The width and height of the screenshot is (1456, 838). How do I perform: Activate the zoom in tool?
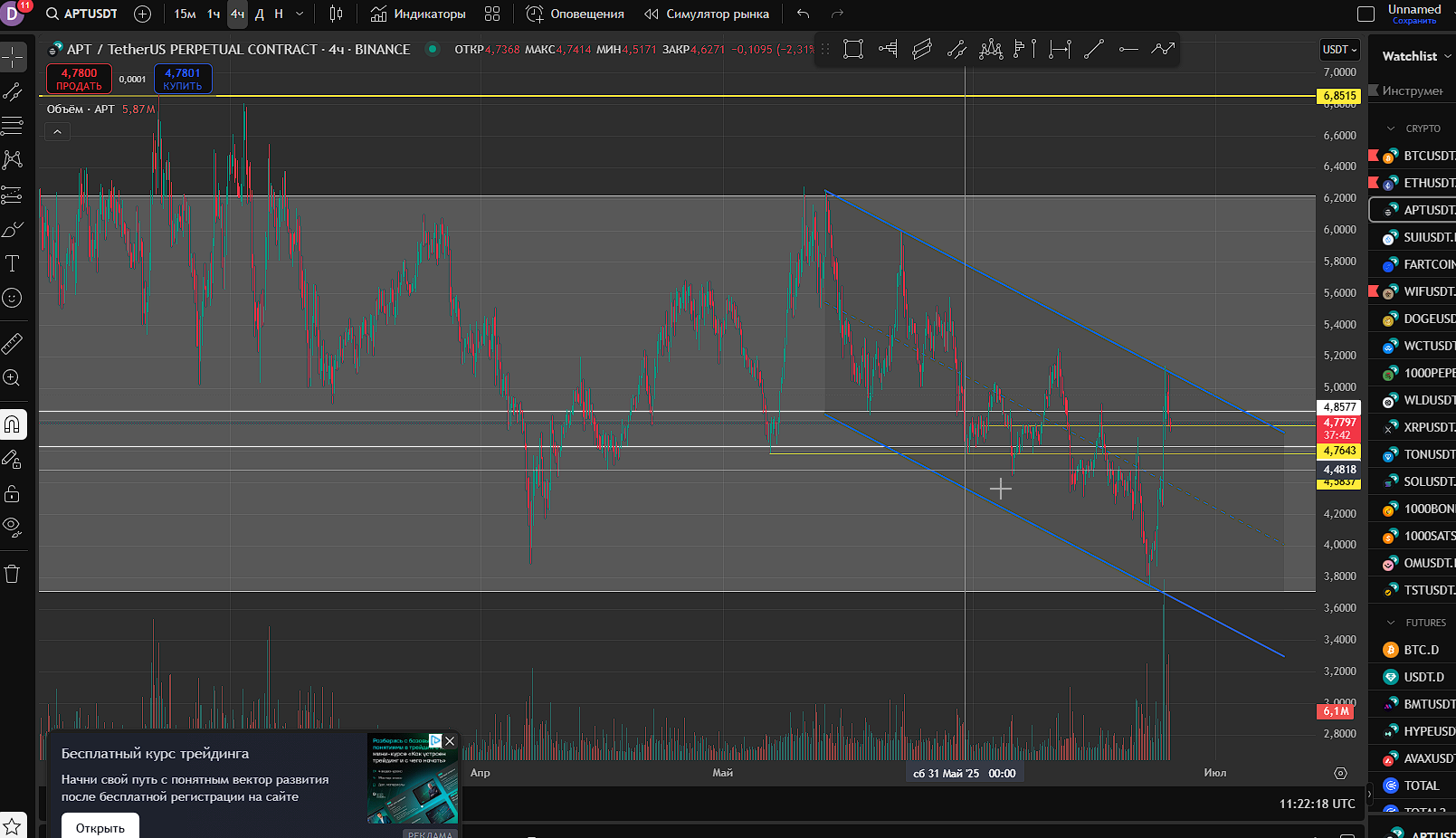(13, 377)
